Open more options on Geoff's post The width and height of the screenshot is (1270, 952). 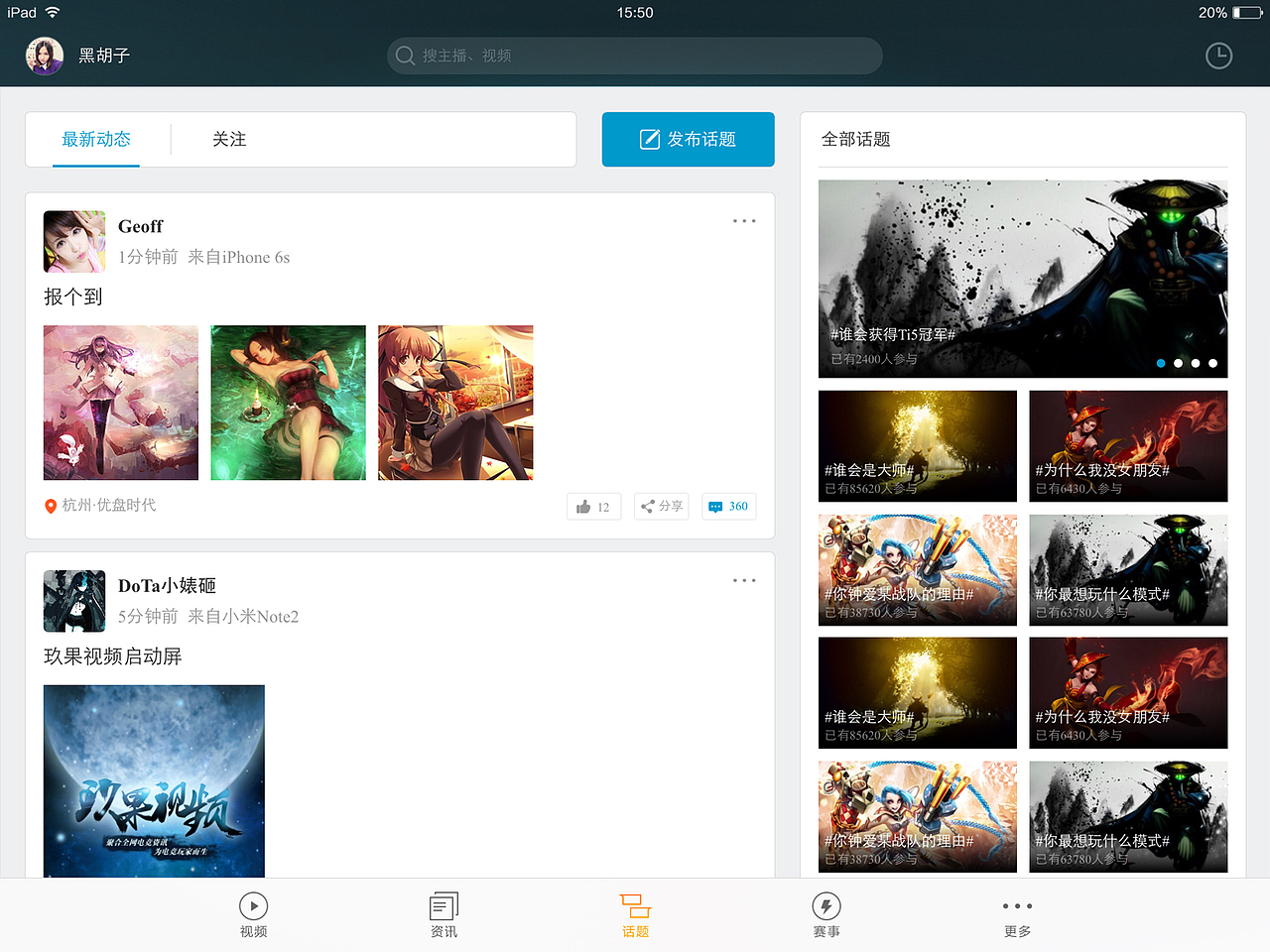(744, 221)
